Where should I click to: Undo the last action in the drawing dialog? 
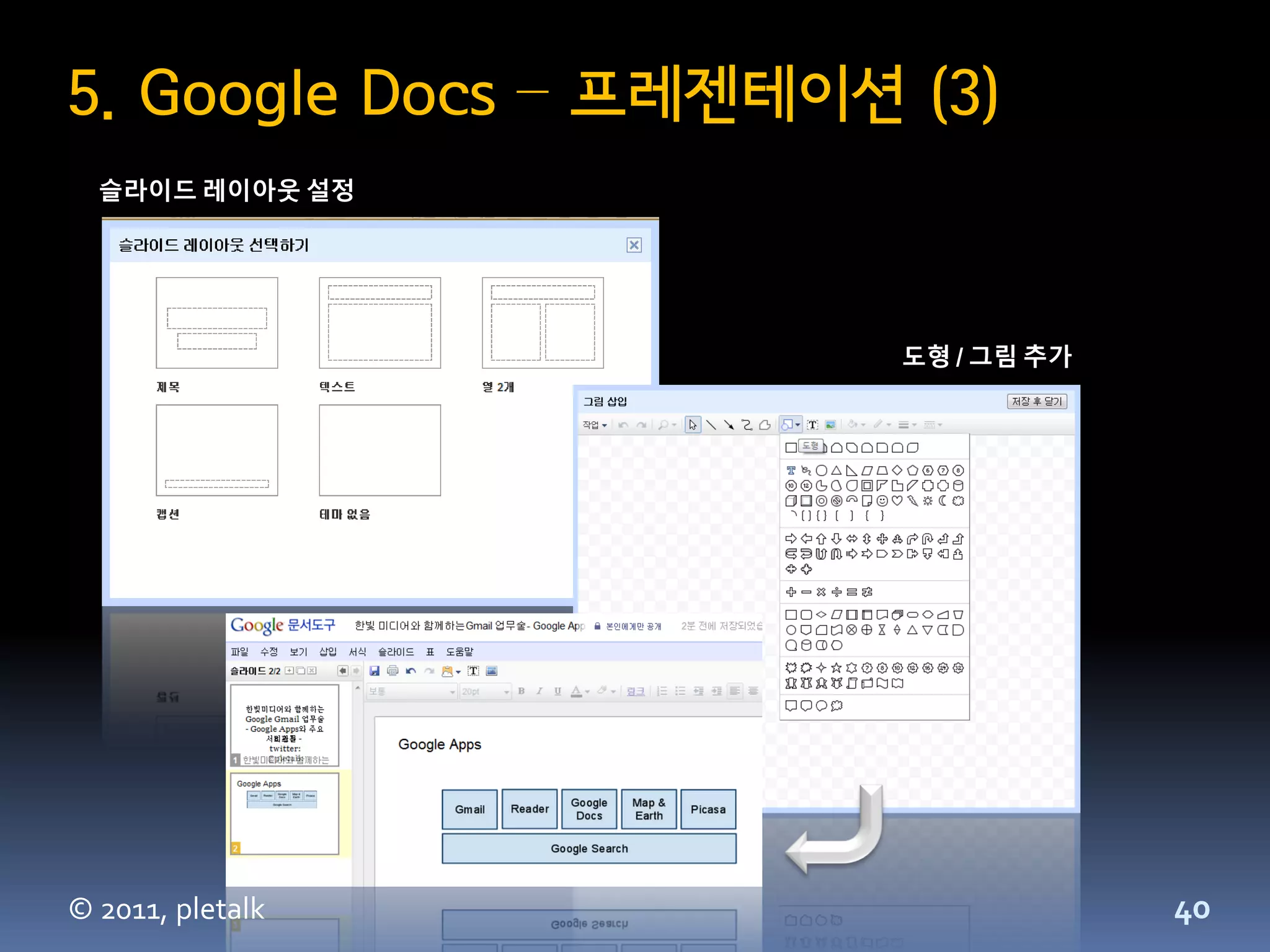[x=623, y=425]
